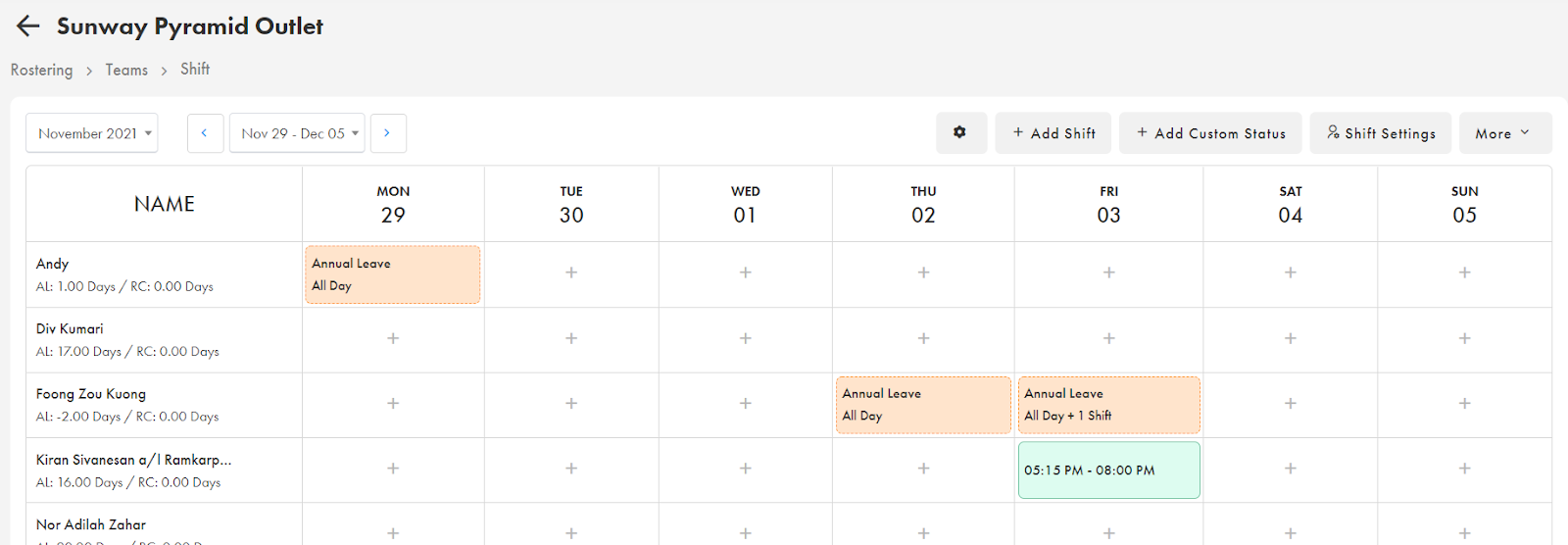This screenshot has height=545, width=1568.
Task: Select Kiran's 05:15 PM - 08:00 PM shift
Action: [x=1108, y=471]
